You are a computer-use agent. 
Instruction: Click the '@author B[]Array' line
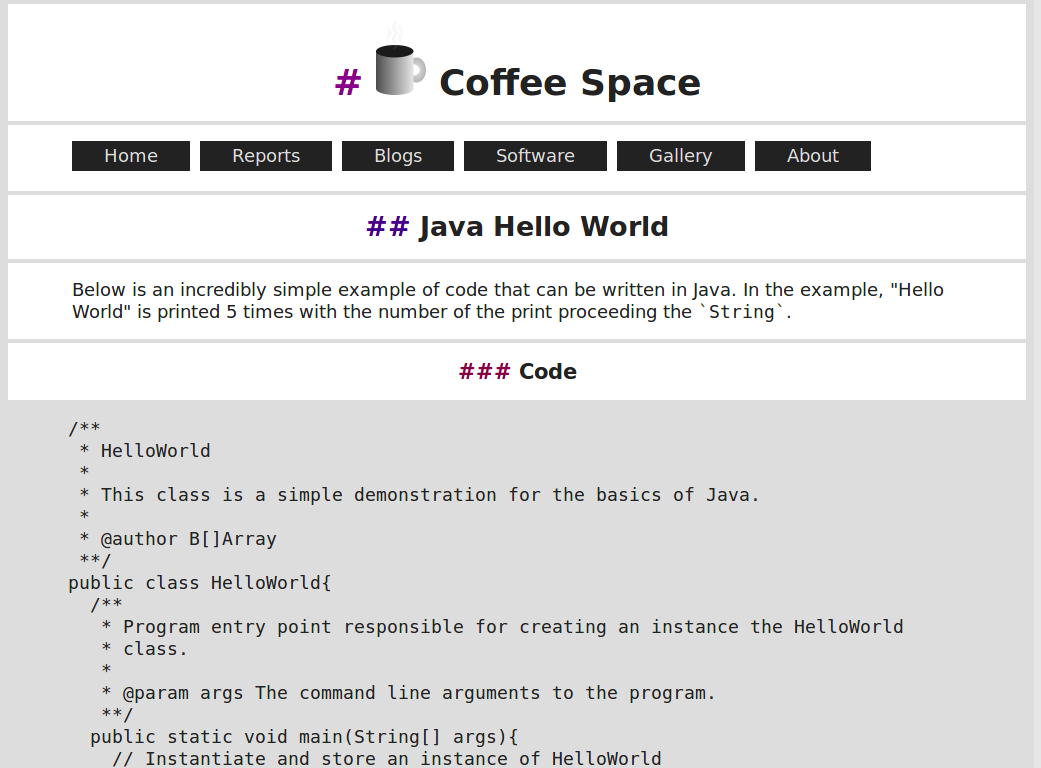tap(178, 539)
